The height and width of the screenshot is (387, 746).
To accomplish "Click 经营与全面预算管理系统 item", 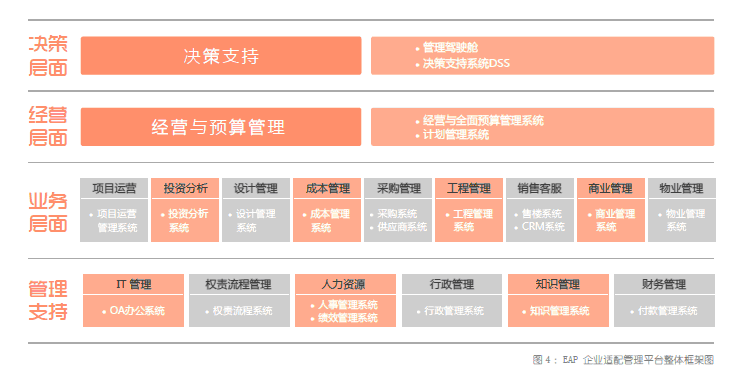I will click(483, 120).
